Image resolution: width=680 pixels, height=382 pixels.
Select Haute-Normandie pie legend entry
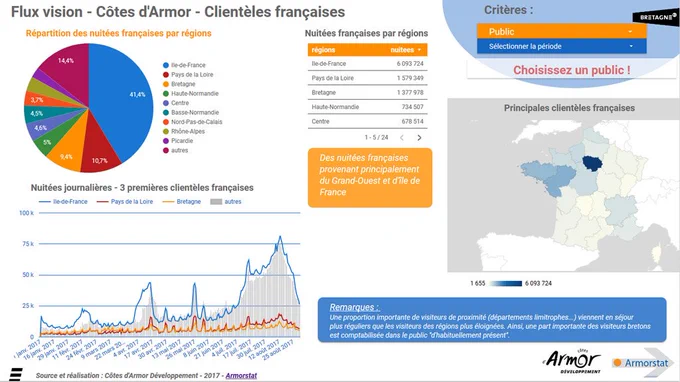pyautogui.click(x=190, y=93)
